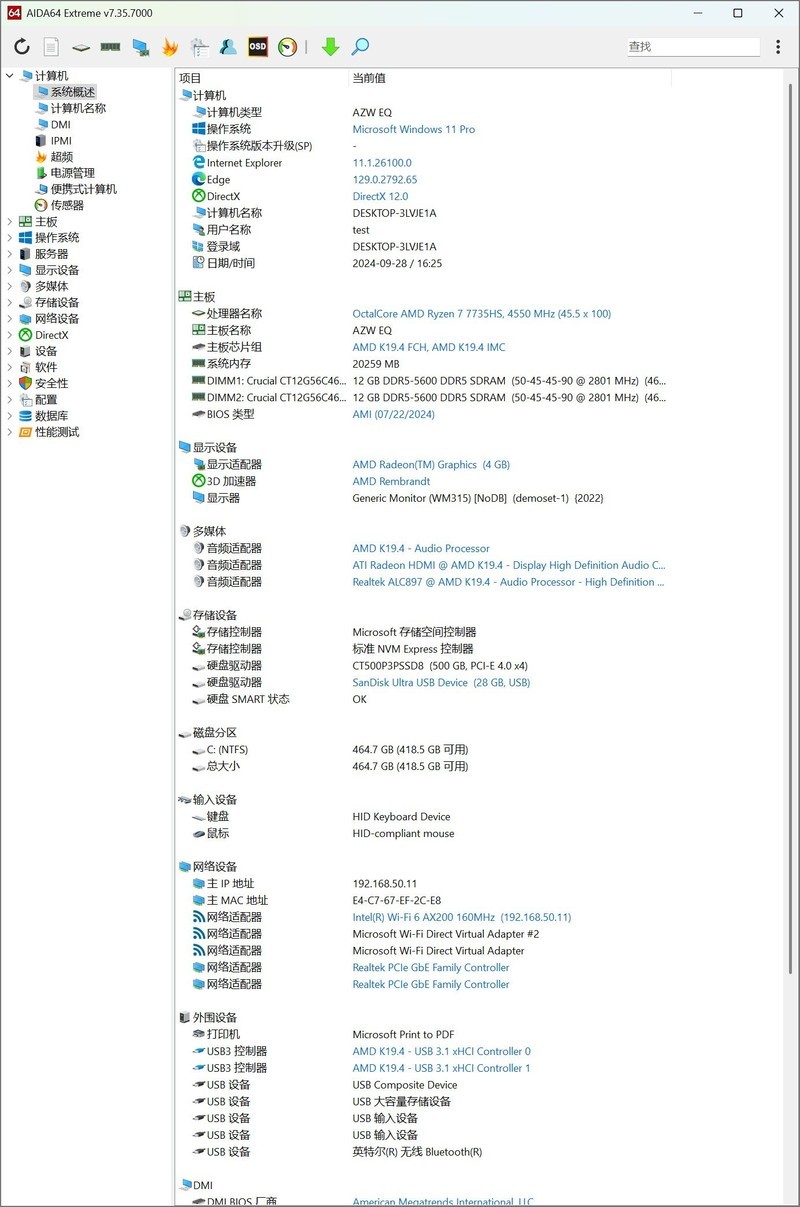Click the gauge SensorPanel toolbar icon

coord(287,47)
